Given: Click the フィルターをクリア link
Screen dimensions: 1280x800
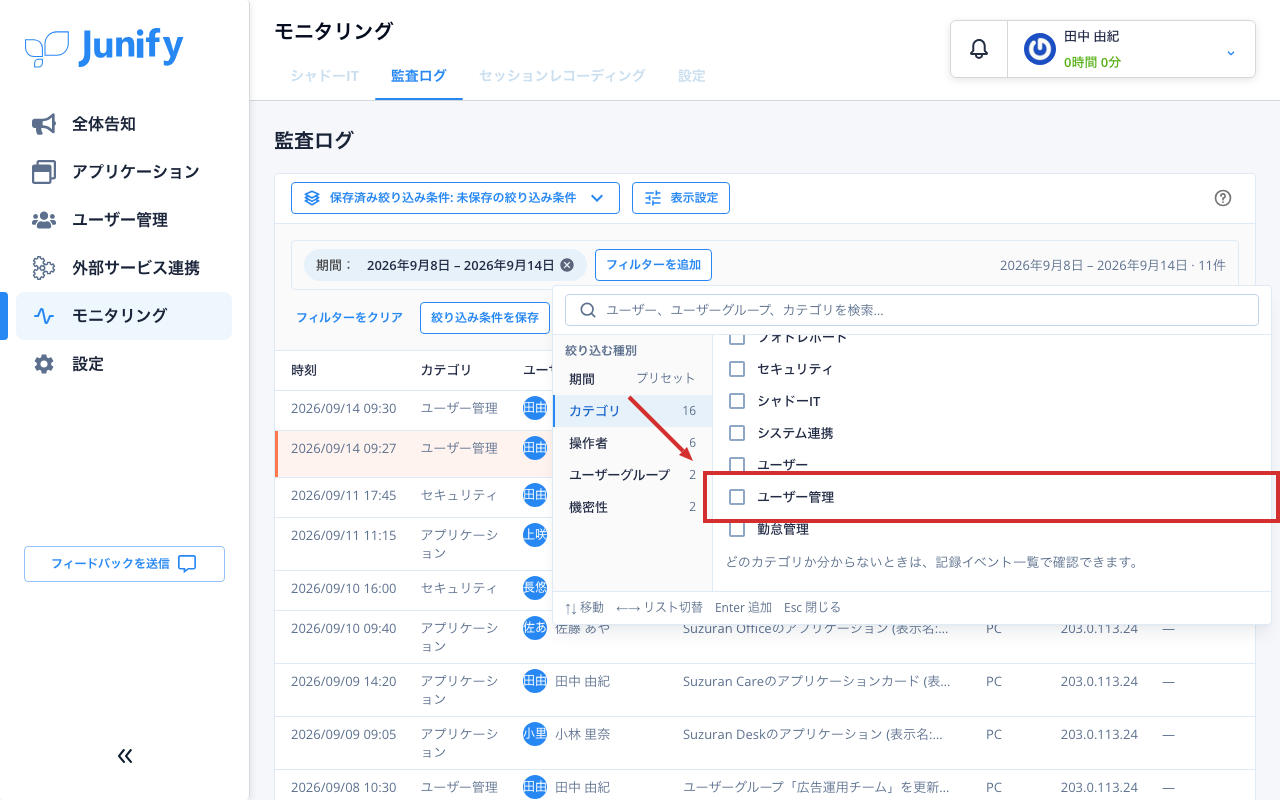Looking at the screenshot, I should (x=349, y=318).
